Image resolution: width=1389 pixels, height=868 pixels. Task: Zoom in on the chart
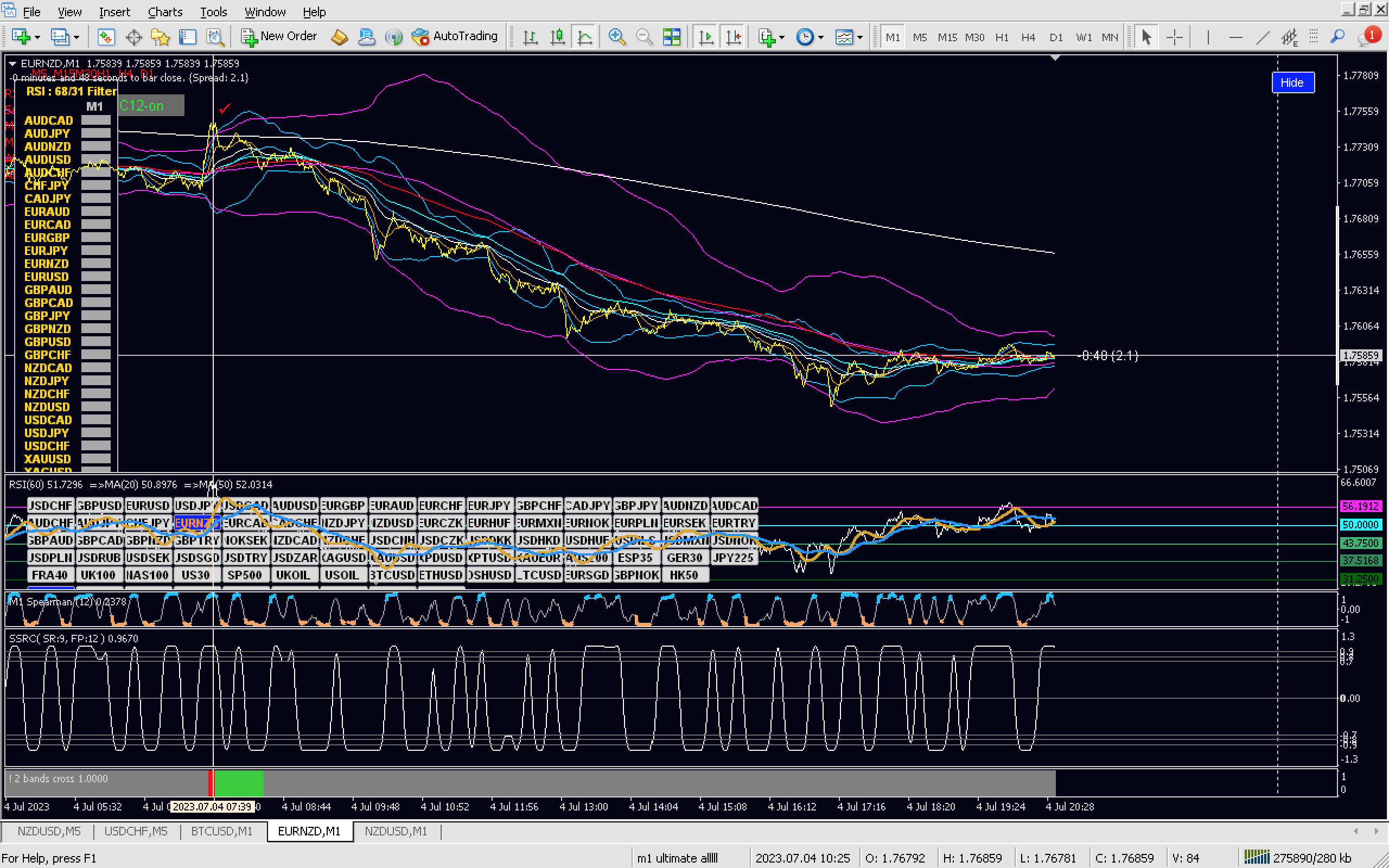[x=616, y=37]
